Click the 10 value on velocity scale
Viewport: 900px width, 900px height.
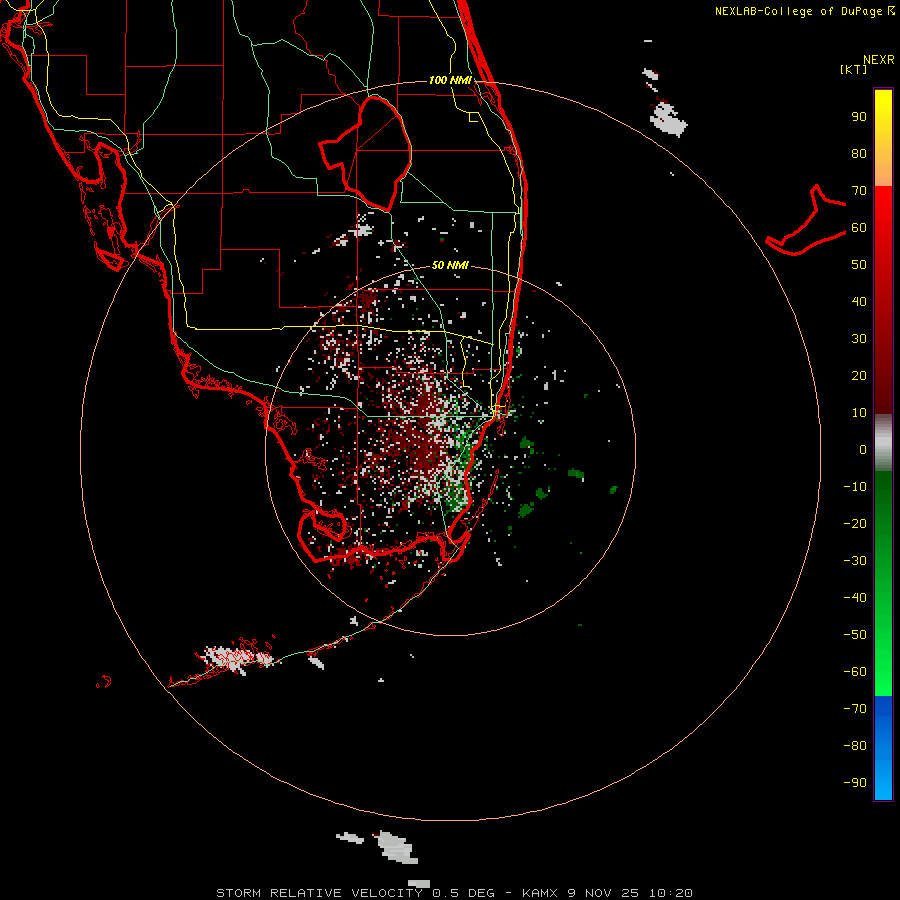[859, 413]
